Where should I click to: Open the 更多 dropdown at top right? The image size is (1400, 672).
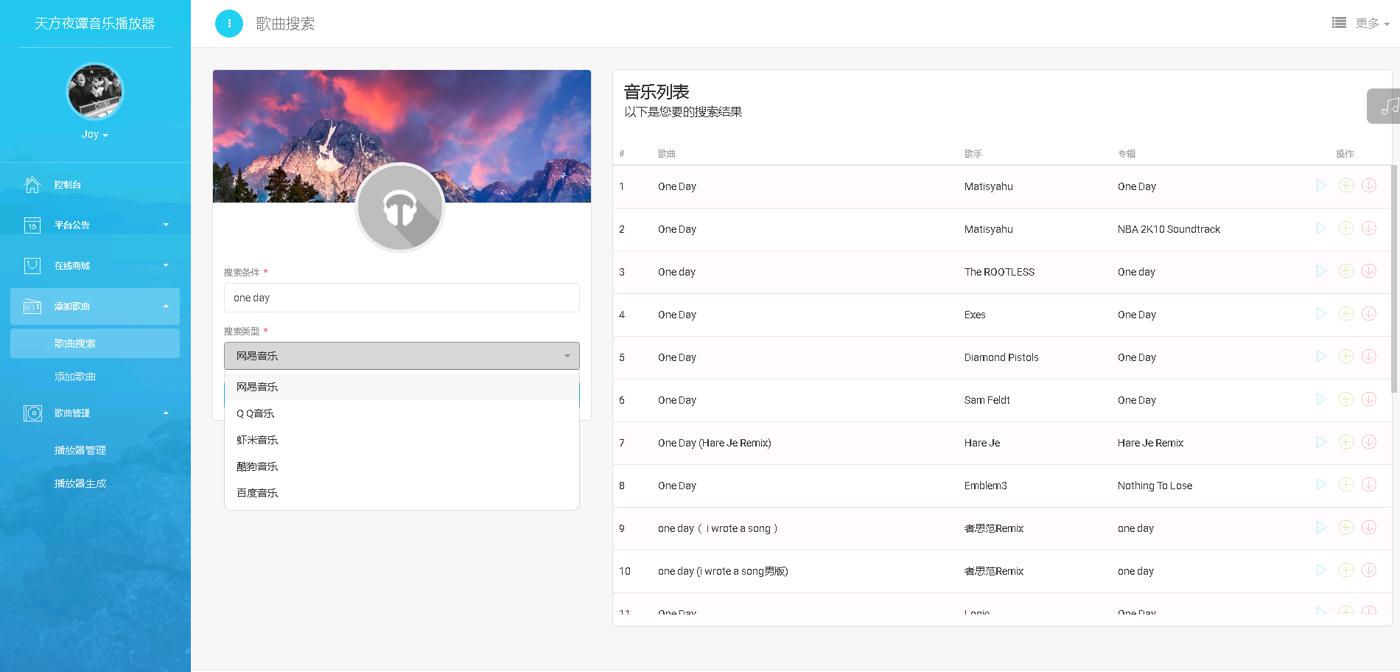click(x=1371, y=22)
